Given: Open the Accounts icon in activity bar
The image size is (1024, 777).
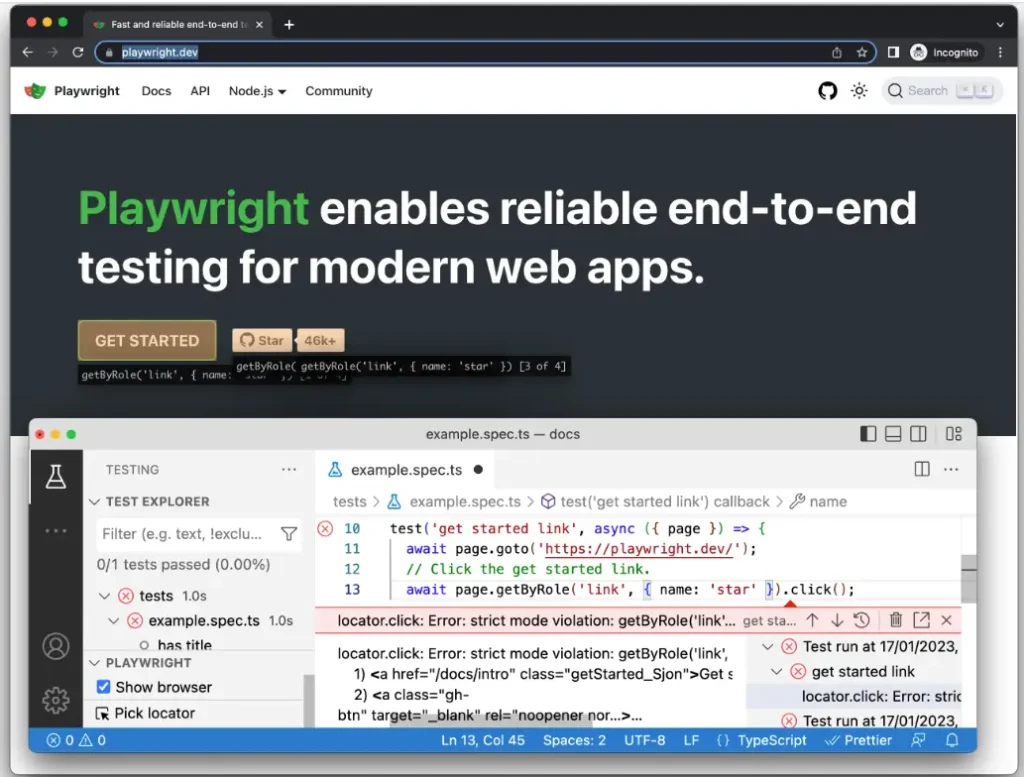Looking at the screenshot, I should pyautogui.click(x=55, y=646).
